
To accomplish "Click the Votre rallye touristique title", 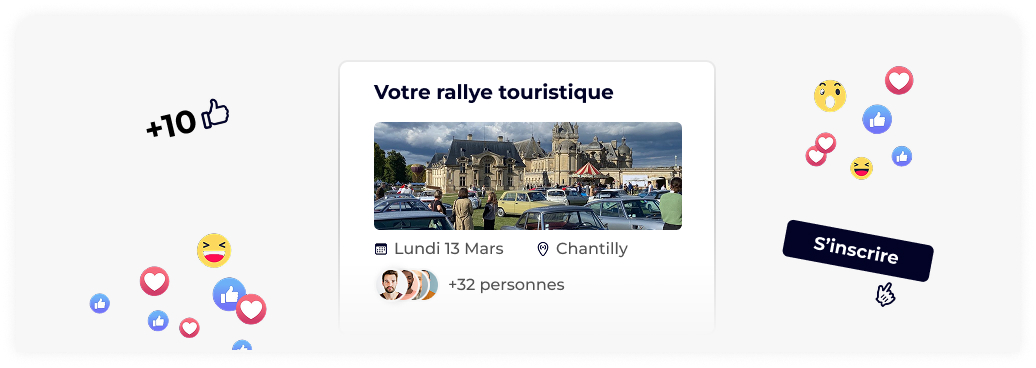I will 494,92.
